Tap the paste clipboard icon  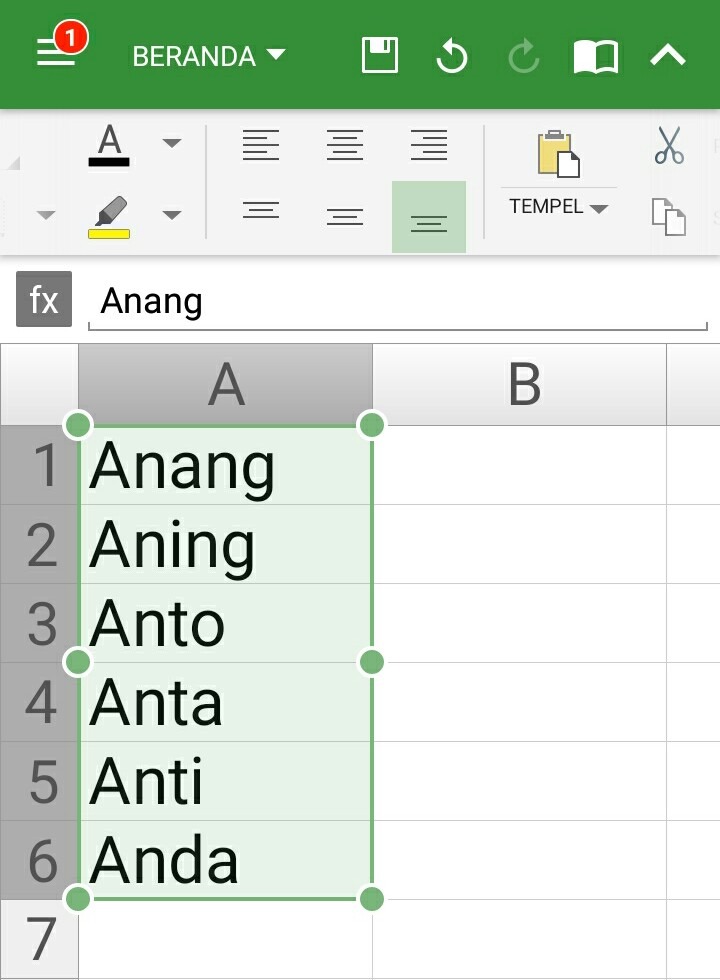click(558, 154)
